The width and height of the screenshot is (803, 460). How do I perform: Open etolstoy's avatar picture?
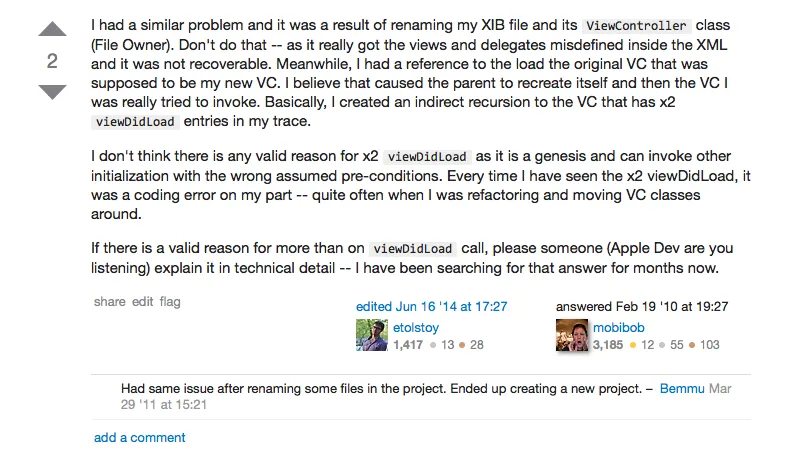click(x=371, y=336)
